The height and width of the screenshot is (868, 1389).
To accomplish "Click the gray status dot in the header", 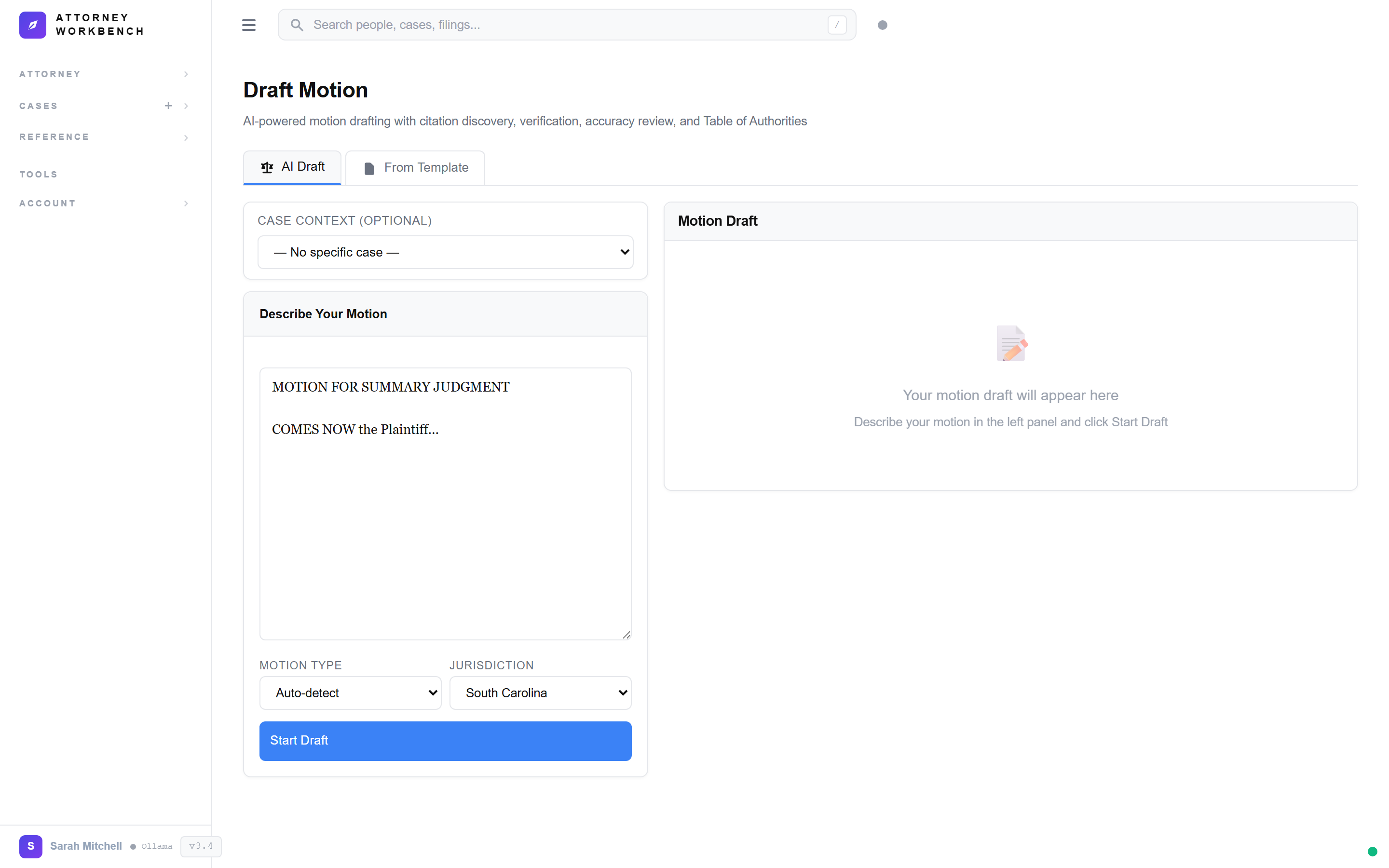I will click(882, 25).
